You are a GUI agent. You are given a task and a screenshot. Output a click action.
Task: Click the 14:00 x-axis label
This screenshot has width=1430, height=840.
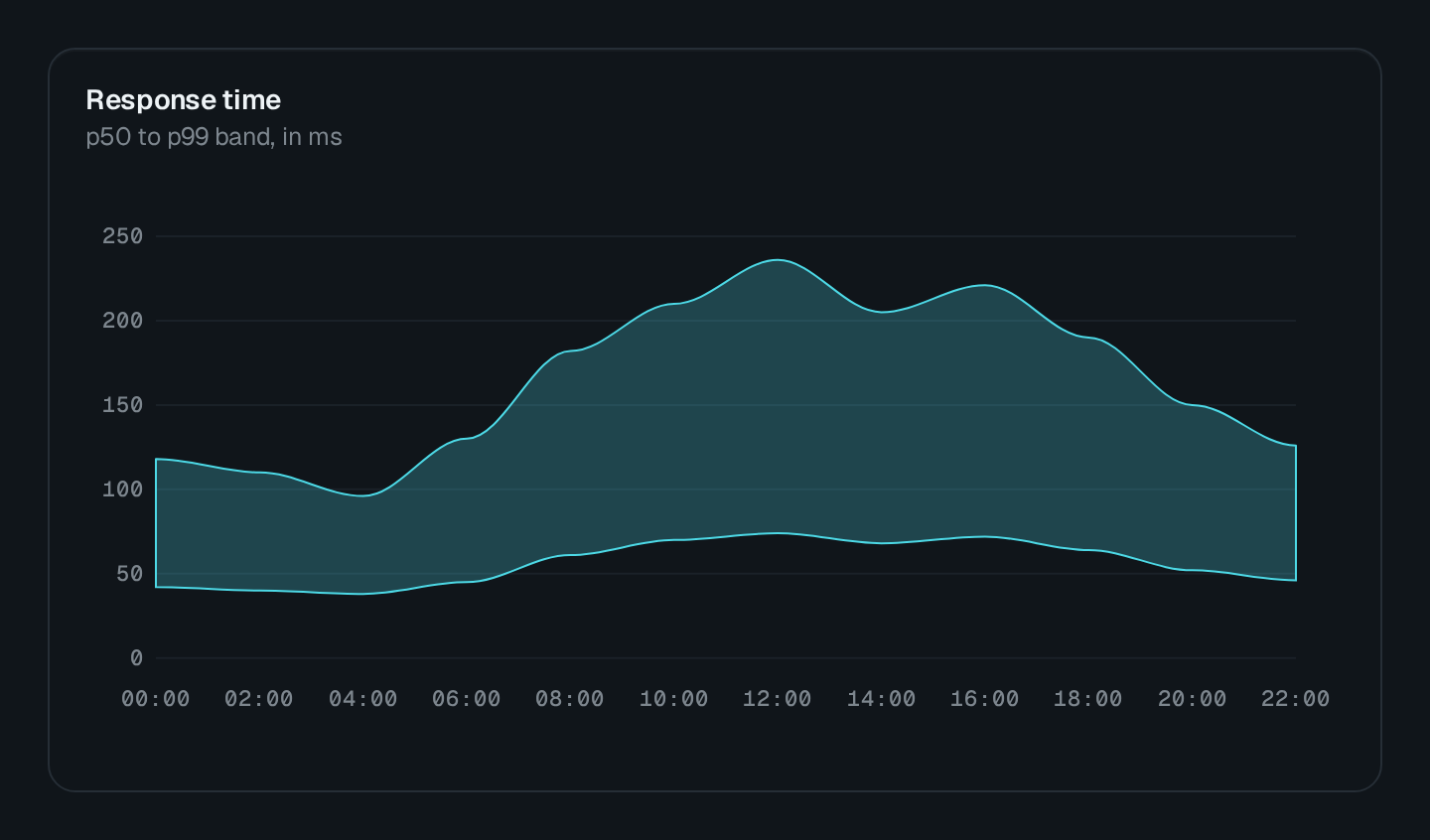point(882,699)
